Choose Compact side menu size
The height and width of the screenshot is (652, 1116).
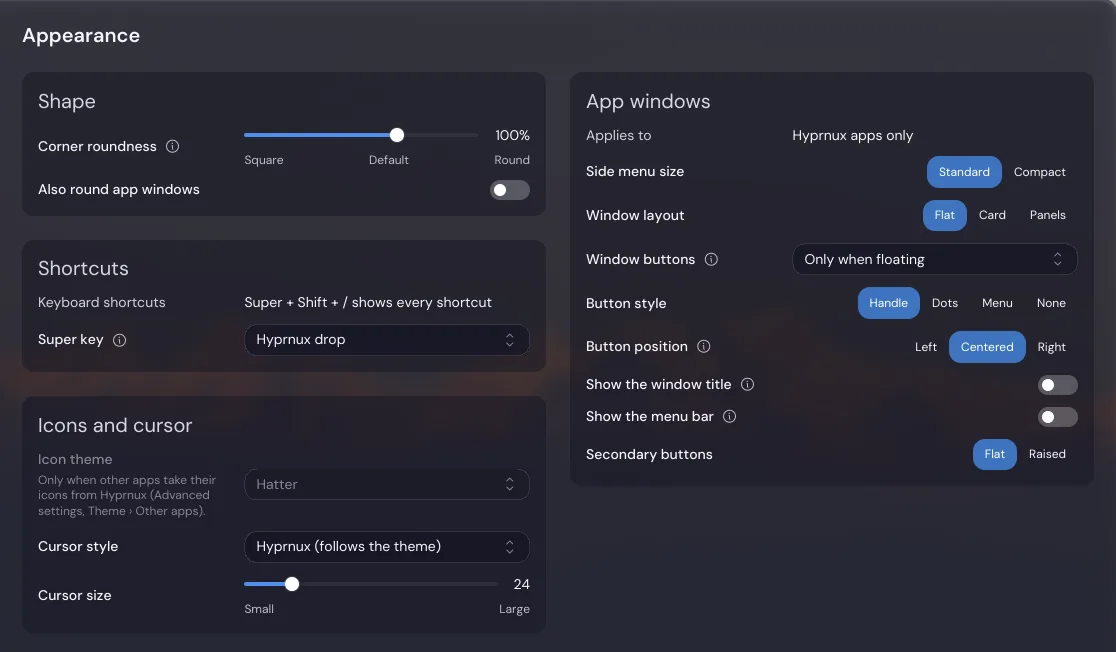coord(1039,172)
